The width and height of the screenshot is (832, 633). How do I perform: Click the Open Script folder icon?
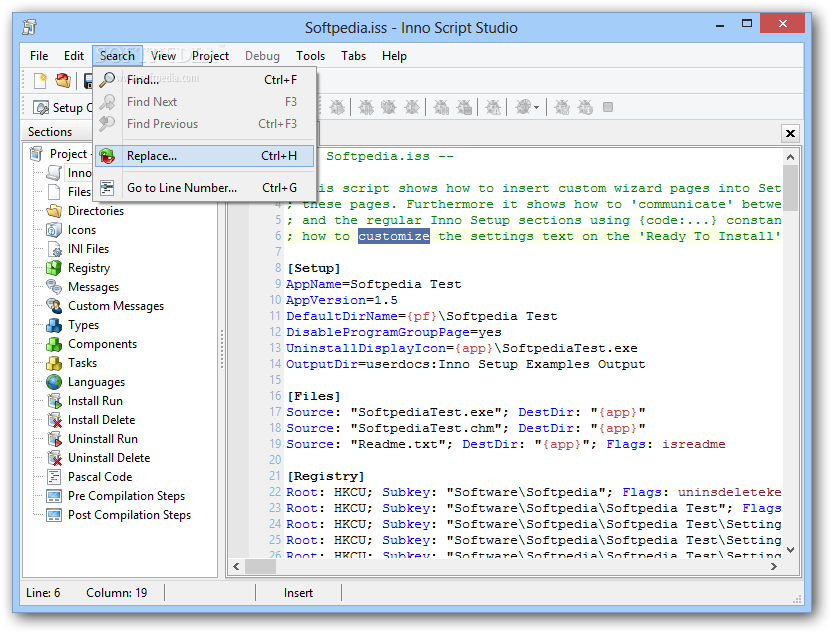pyautogui.click(x=63, y=81)
